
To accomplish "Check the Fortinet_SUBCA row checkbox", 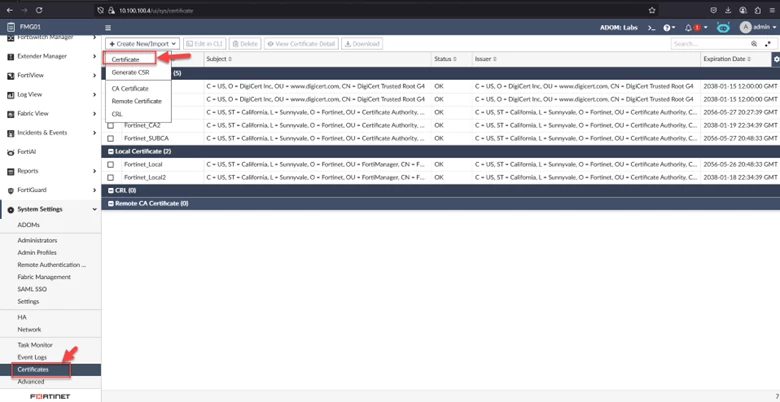I will pyautogui.click(x=110, y=139).
